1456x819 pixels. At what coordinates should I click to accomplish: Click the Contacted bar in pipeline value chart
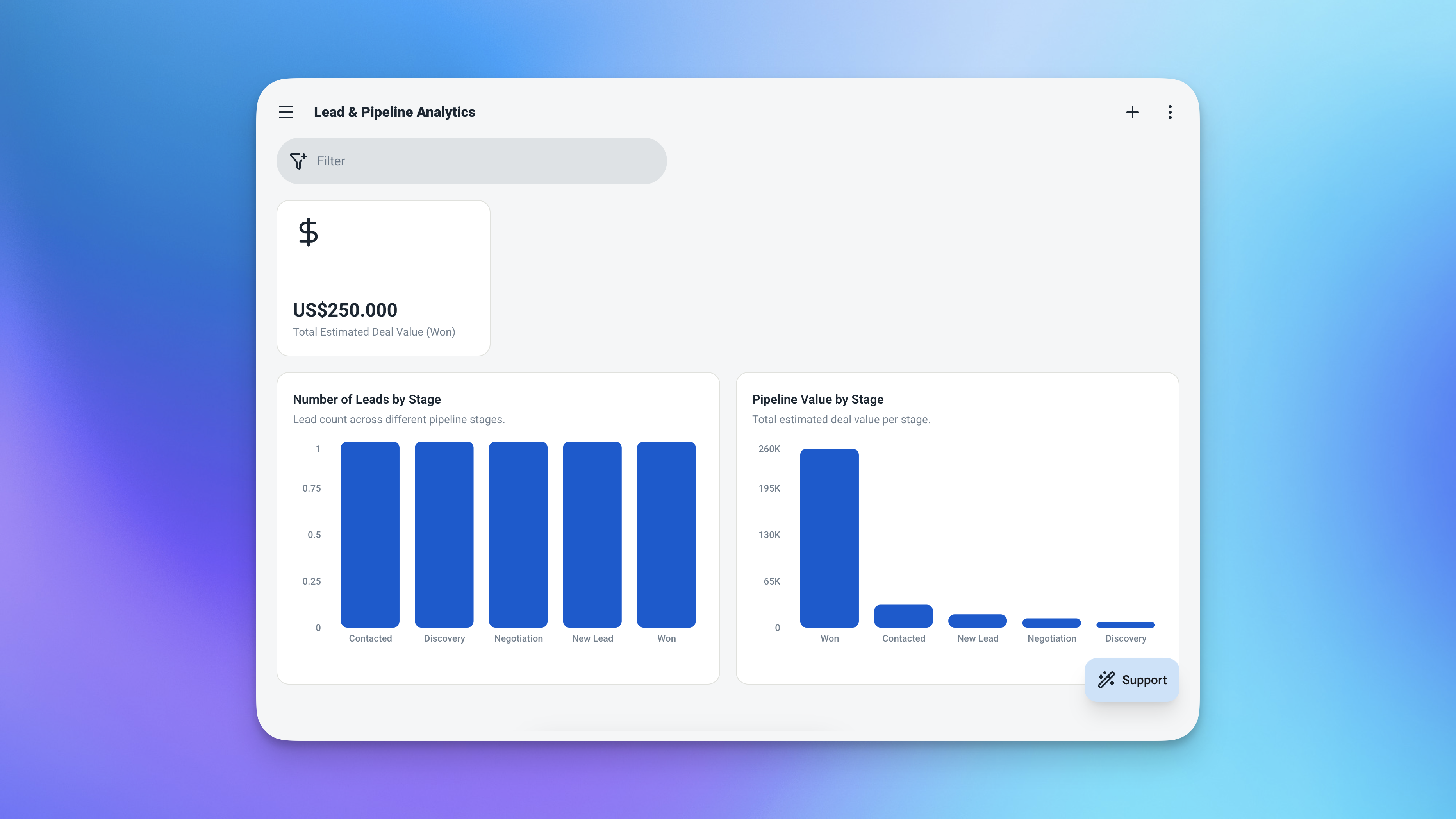pos(903,616)
